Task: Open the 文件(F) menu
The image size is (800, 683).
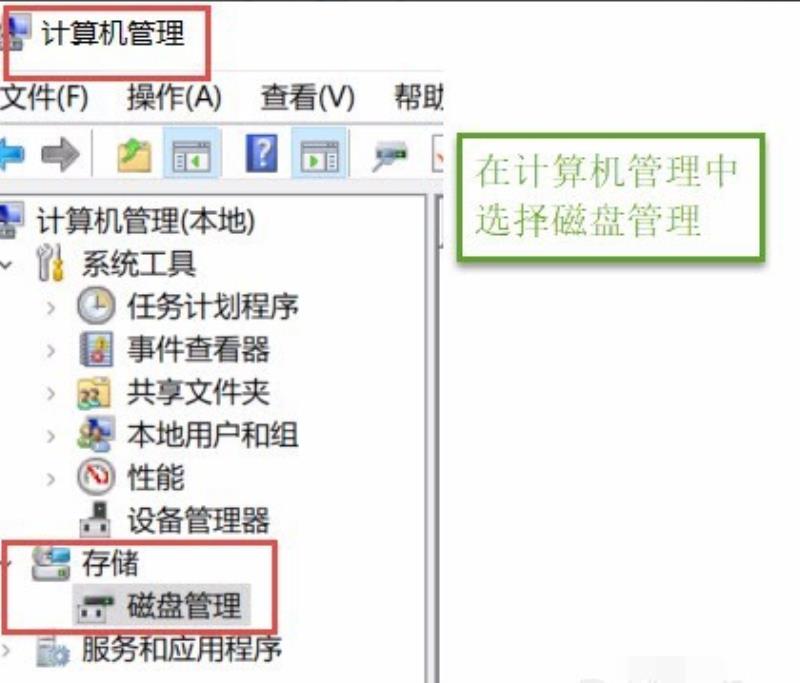Action: tap(44, 97)
